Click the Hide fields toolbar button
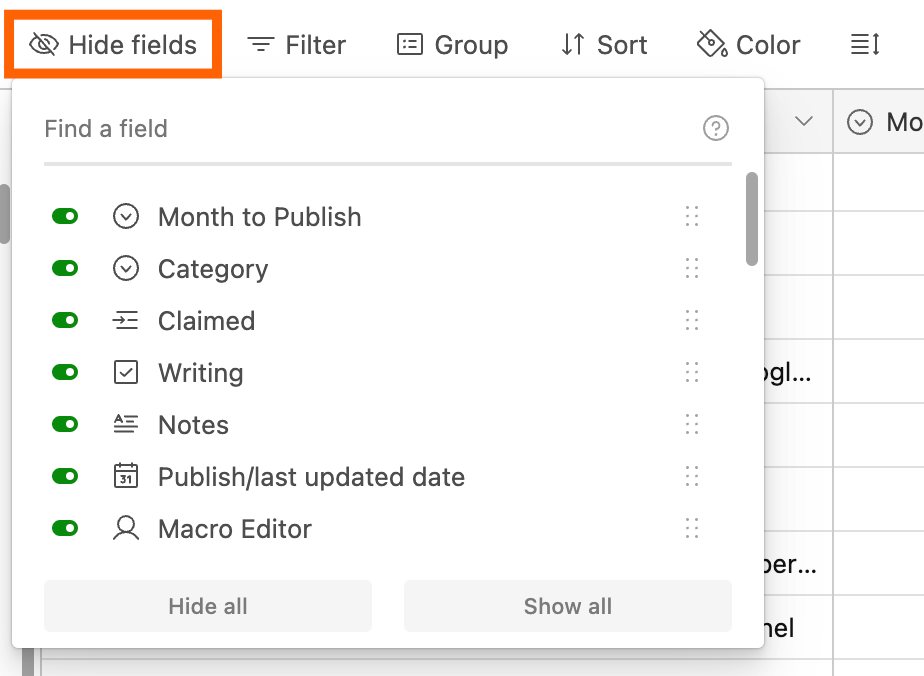This screenshot has width=924, height=676. click(113, 45)
